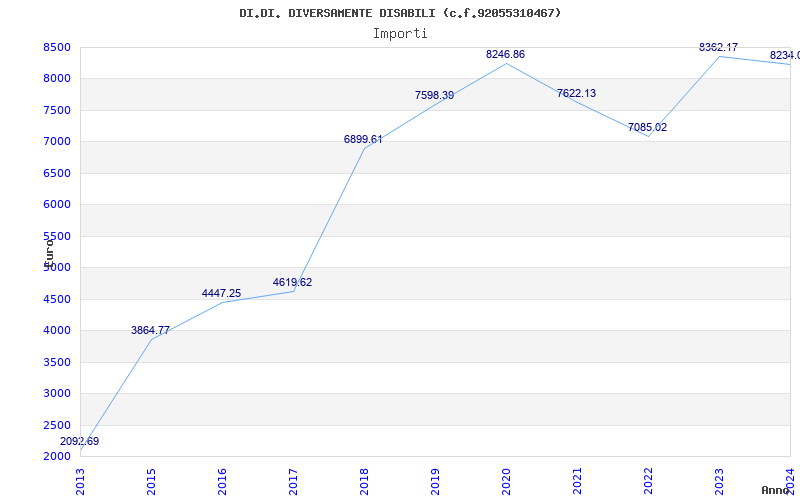Click the 2022 year axis label

648,481
